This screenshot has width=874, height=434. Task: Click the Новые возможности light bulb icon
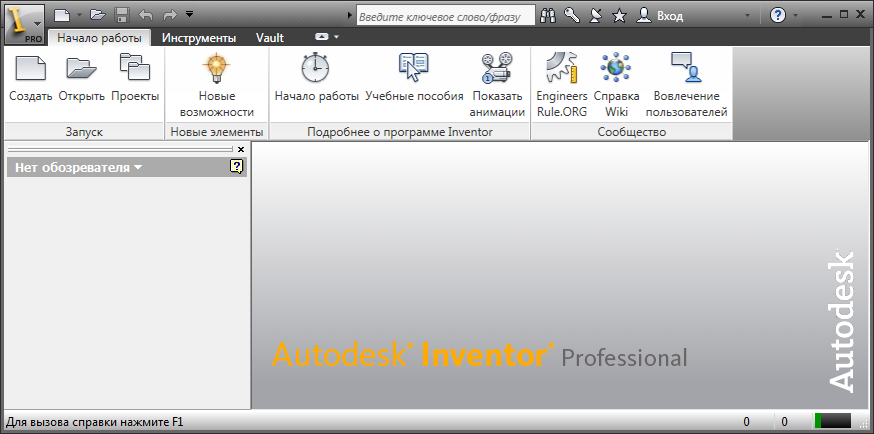point(216,68)
